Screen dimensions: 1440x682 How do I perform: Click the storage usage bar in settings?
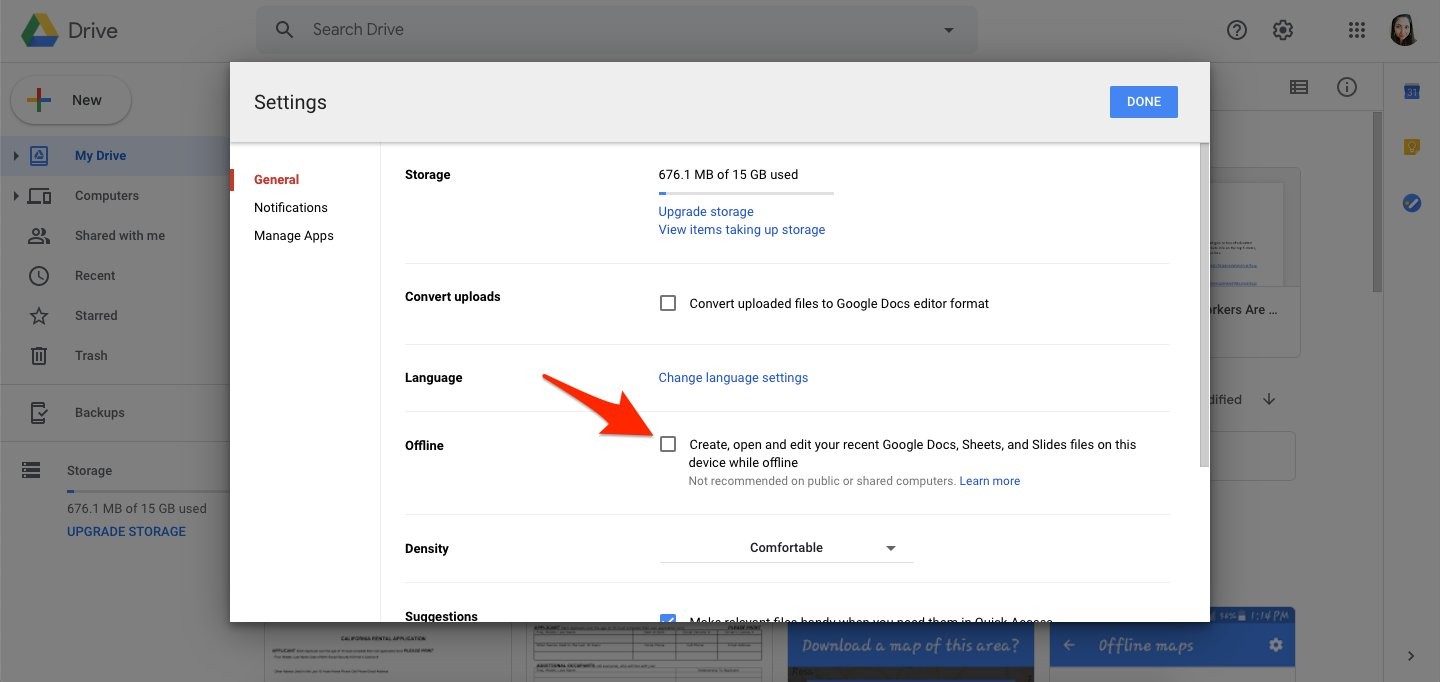coord(746,193)
